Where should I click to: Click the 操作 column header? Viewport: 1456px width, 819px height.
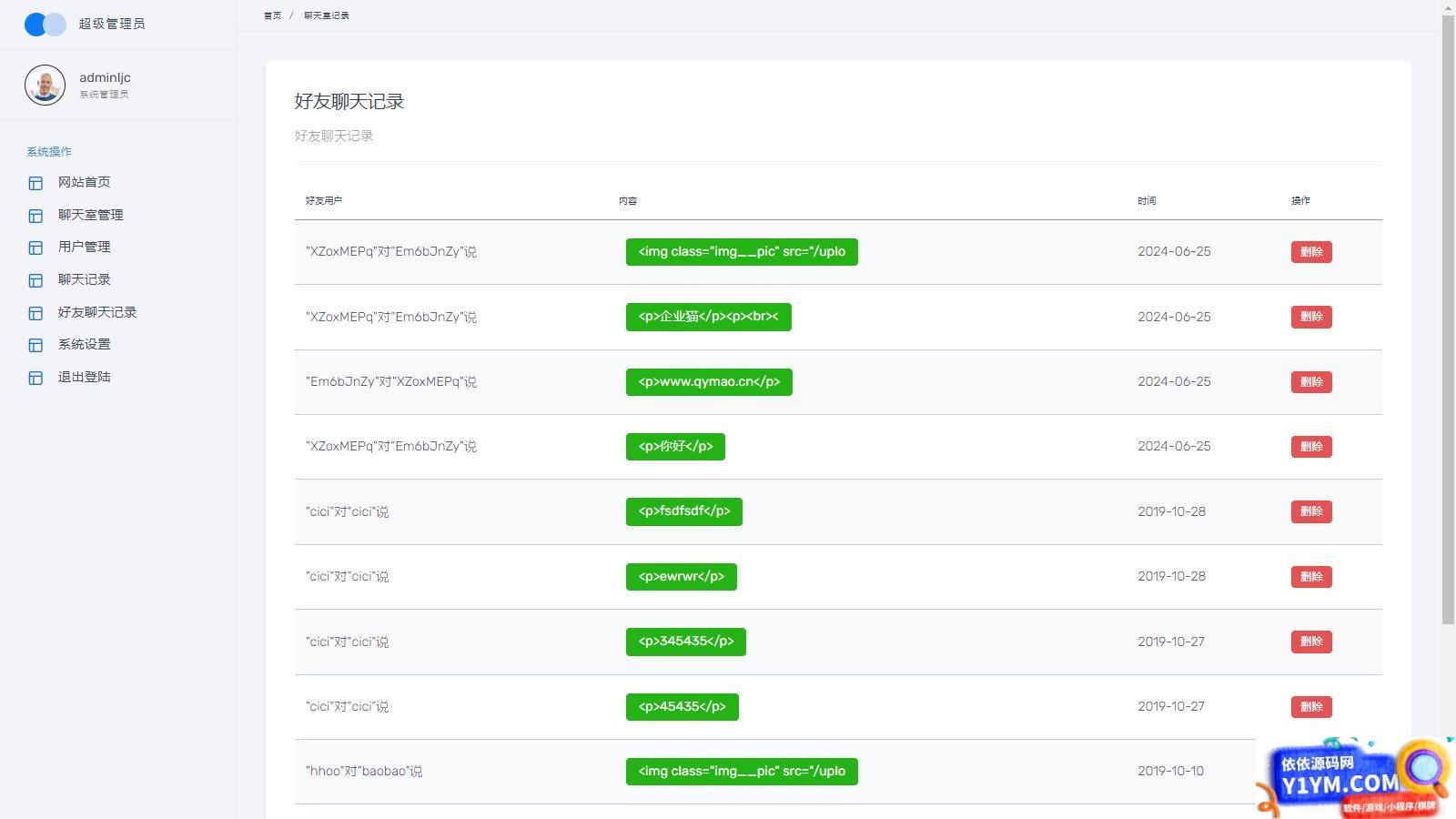(x=1300, y=200)
